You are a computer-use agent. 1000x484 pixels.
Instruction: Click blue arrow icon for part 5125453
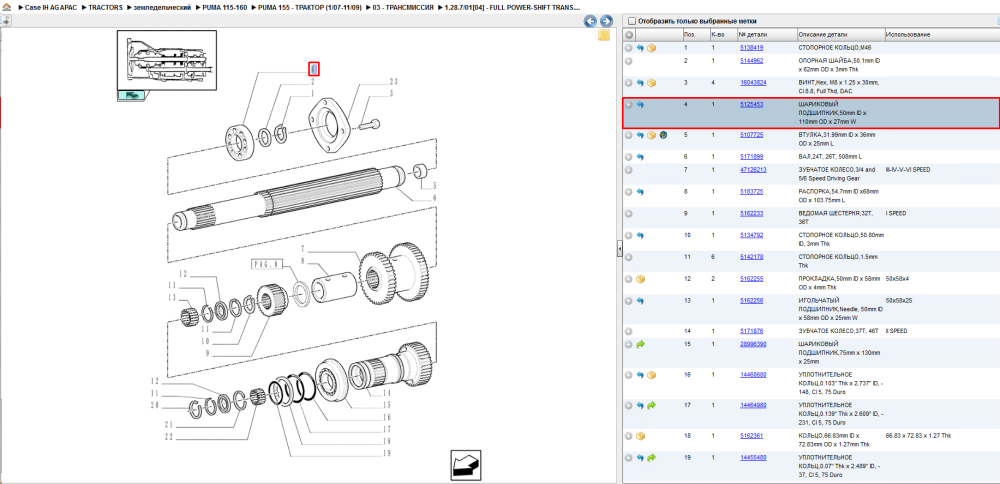(x=640, y=105)
